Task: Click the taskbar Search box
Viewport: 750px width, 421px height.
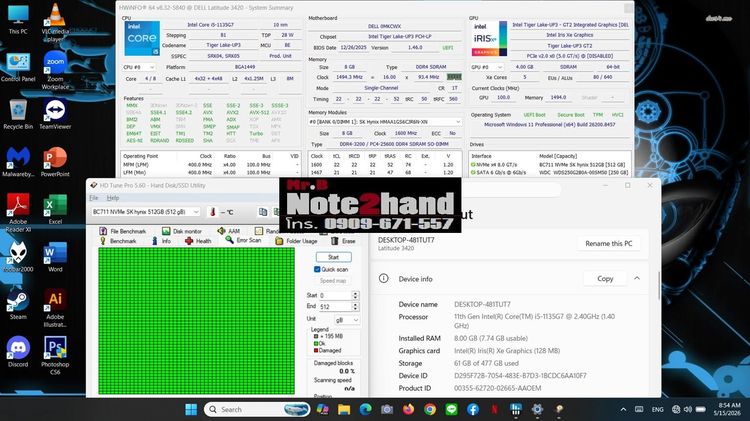Action: (x=257, y=410)
